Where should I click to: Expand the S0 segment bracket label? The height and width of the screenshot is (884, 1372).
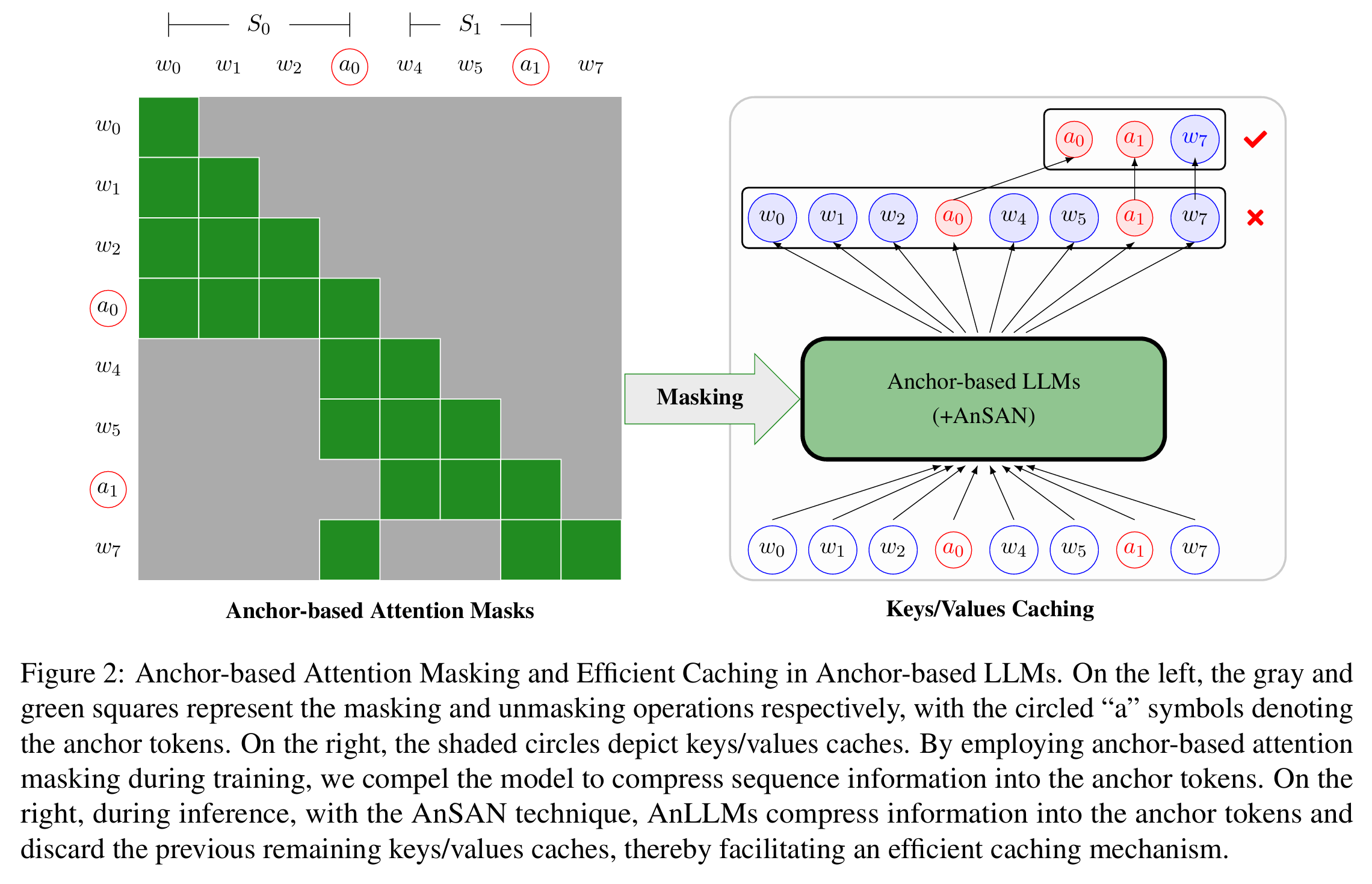(x=258, y=24)
